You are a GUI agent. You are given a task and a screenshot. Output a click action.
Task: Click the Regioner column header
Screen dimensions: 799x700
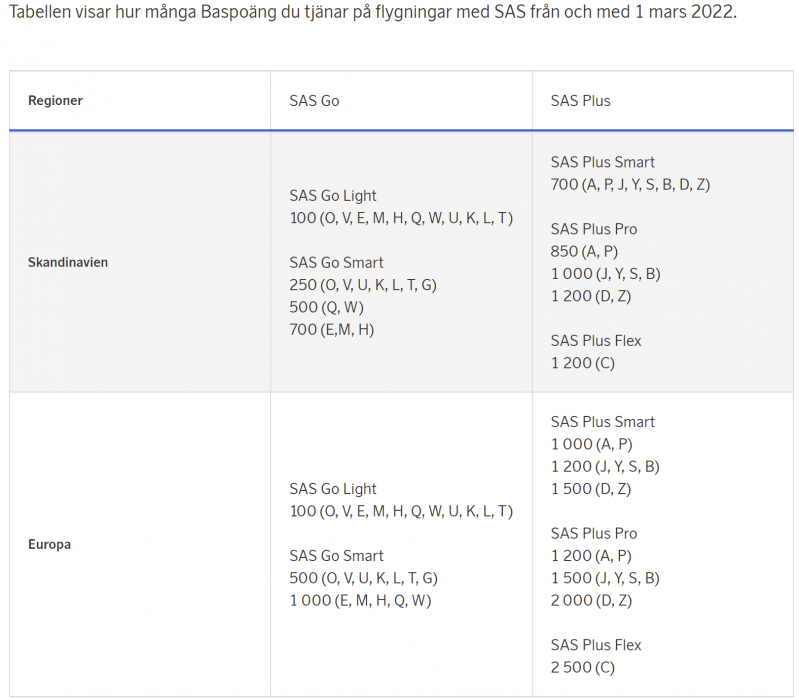pos(55,101)
